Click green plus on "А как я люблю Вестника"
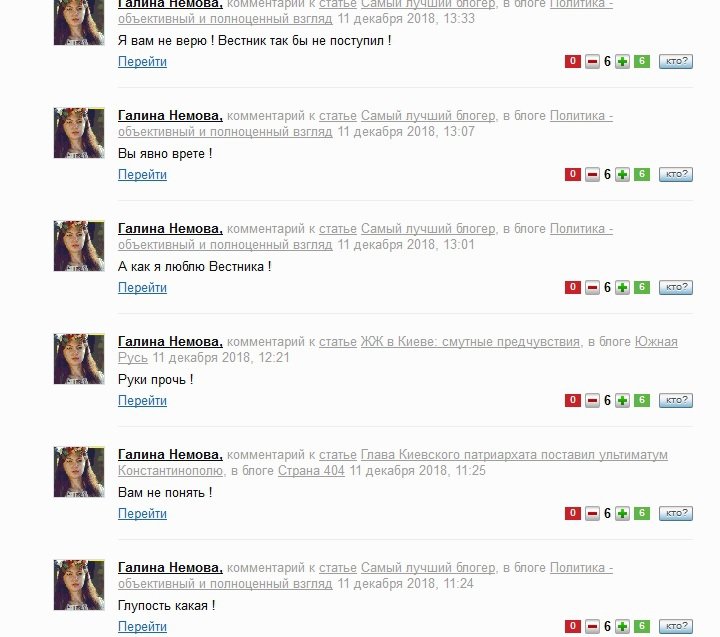 [622, 287]
